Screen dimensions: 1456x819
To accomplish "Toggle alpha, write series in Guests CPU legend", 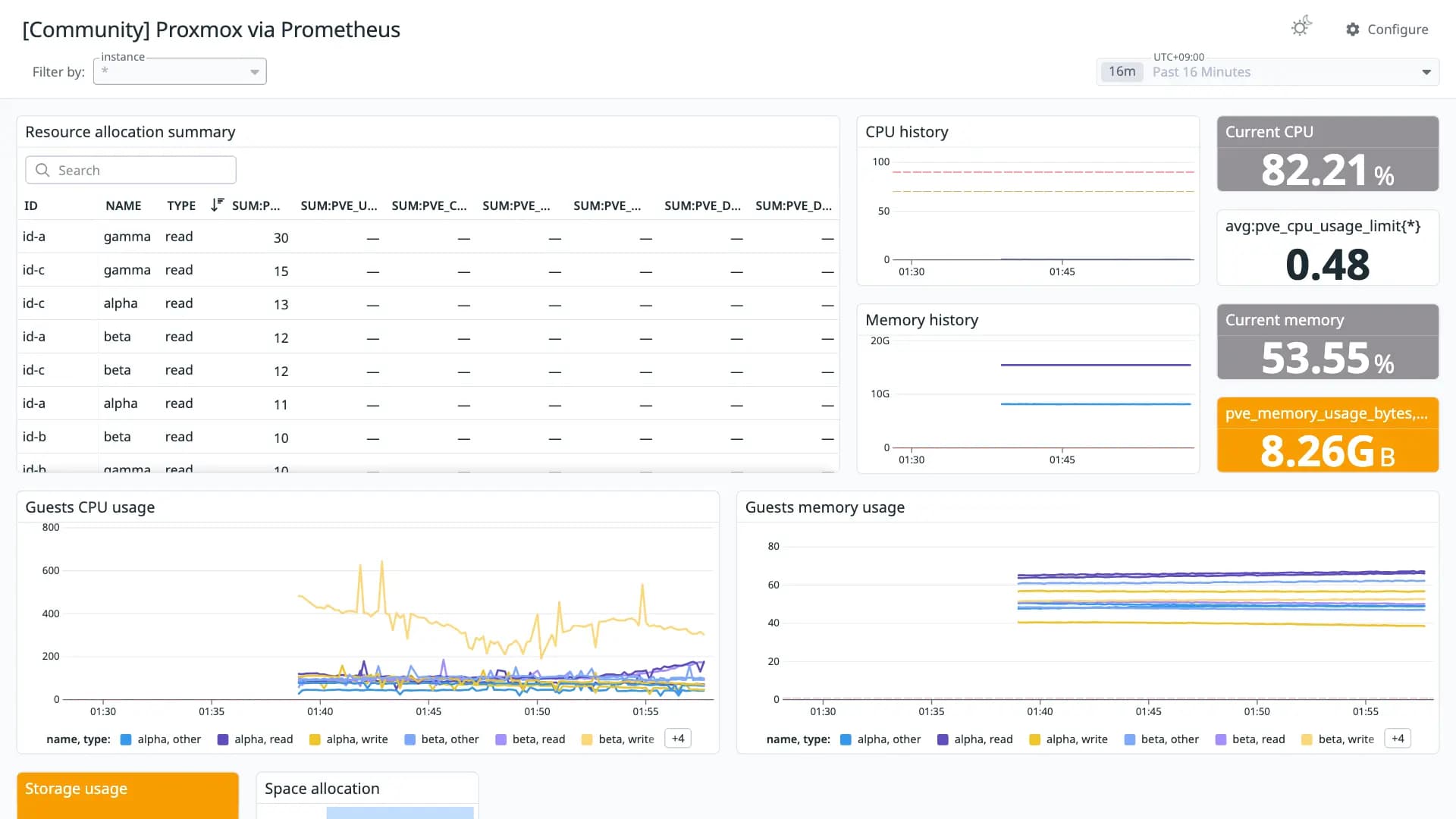I will pyautogui.click(x=349, y=739).
